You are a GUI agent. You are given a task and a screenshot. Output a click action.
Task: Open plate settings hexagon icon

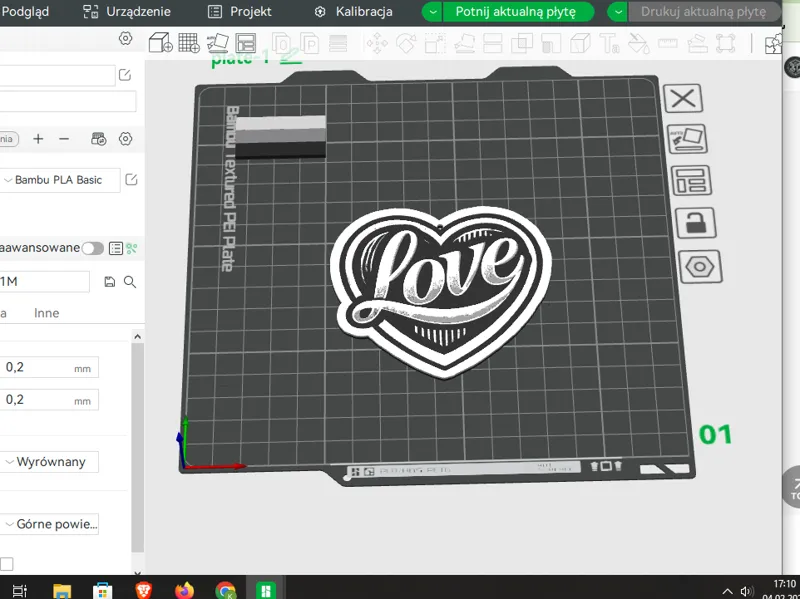click(x=699, y=267)
